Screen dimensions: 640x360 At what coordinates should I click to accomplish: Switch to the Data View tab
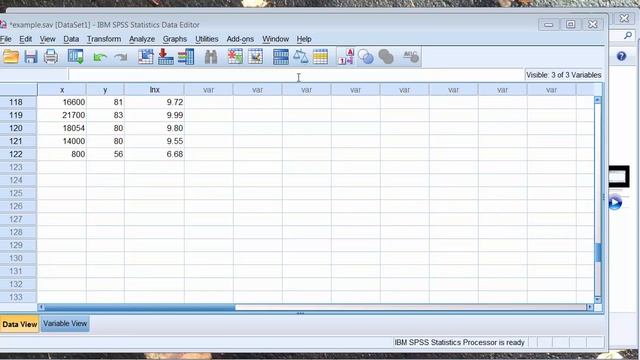(x=20, y=324)
